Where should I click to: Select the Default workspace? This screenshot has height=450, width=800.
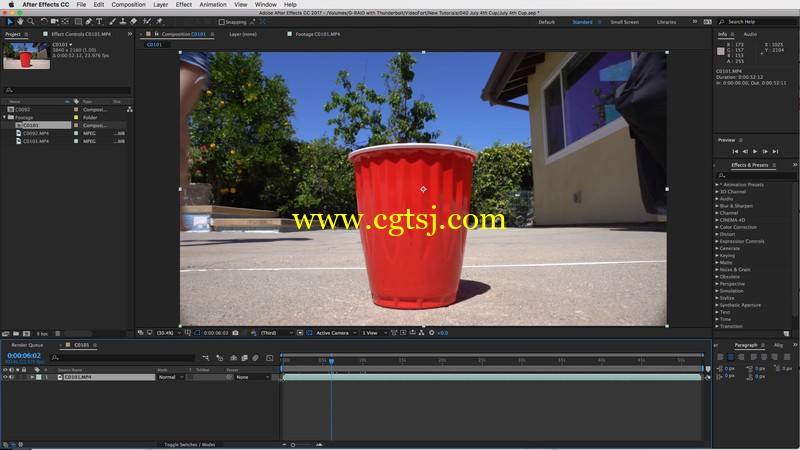tap(546, 22)
